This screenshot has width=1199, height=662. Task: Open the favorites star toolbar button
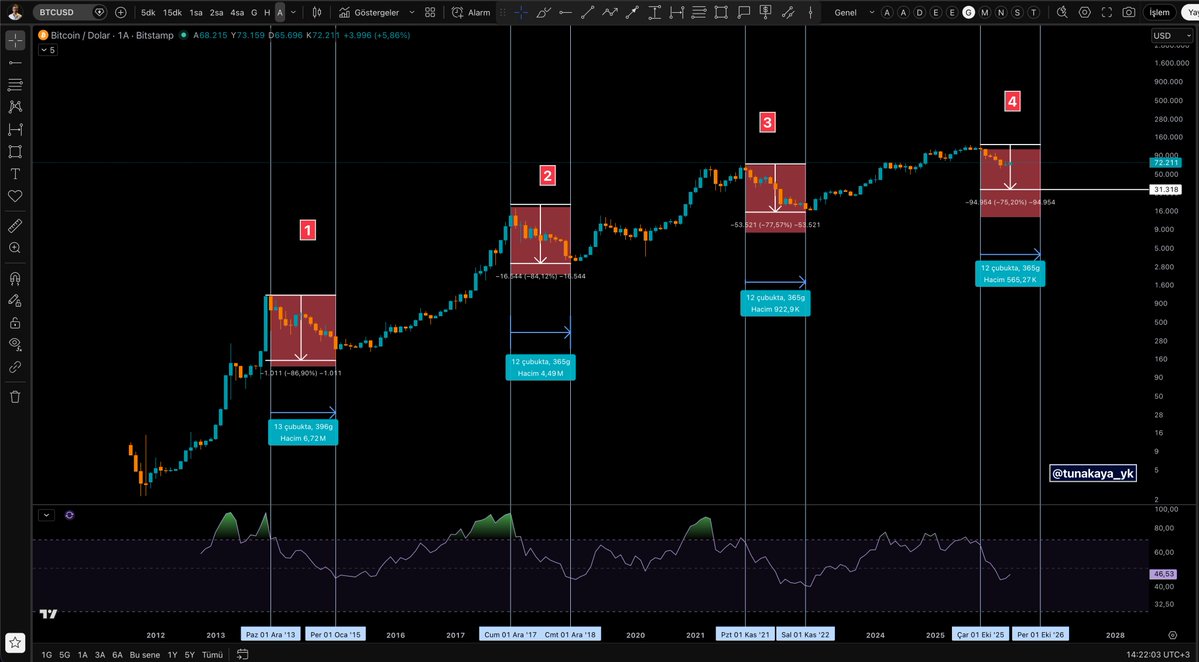15,642
